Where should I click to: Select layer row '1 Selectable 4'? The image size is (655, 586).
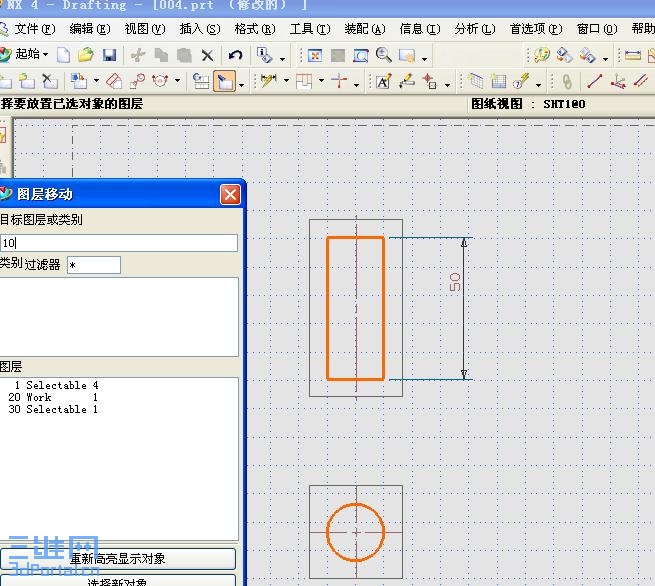[56, 385]
